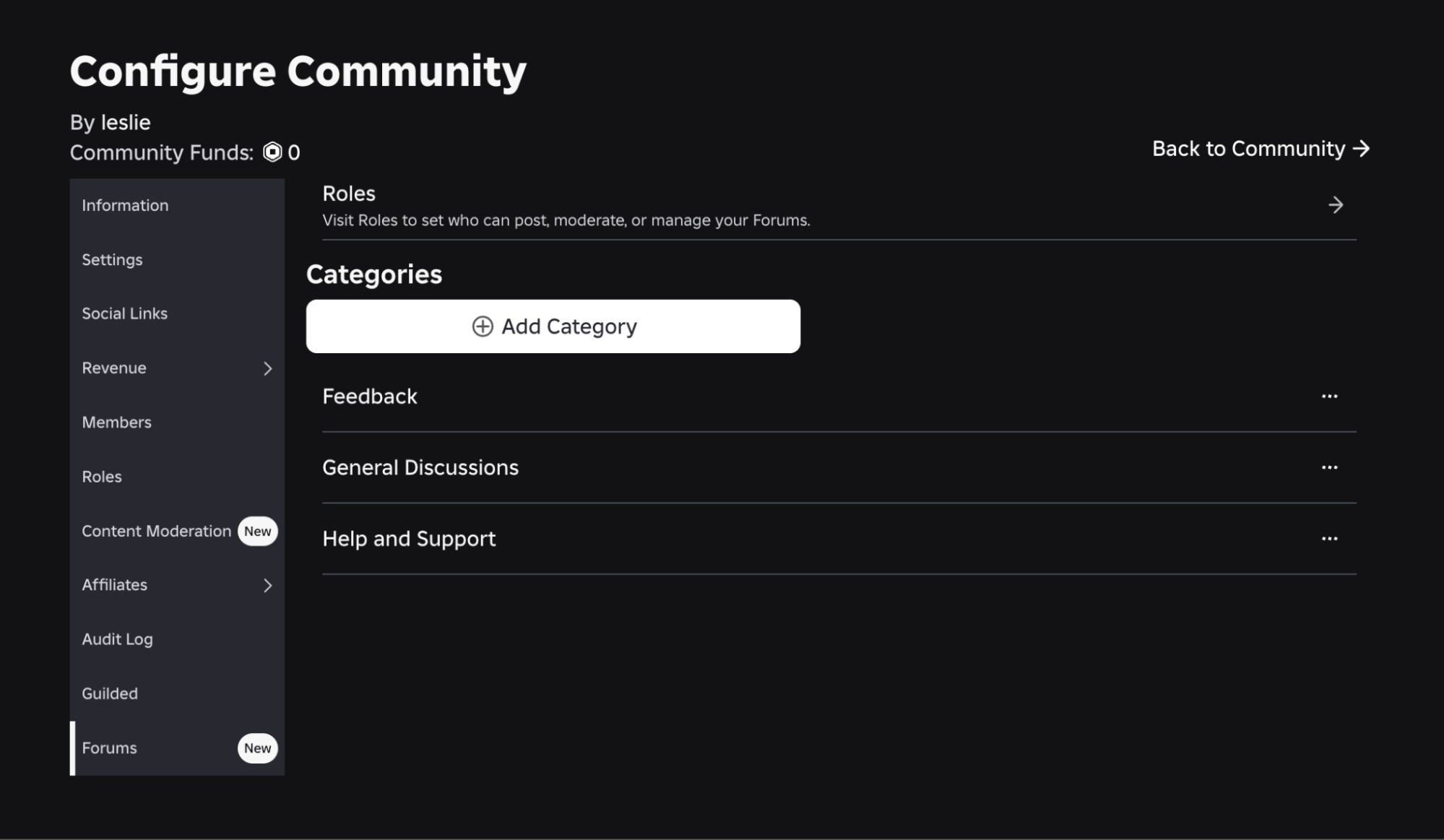This screenshot has width=1444, height=840.
Task: Click the Add Category button
Action: click(553, 326)
